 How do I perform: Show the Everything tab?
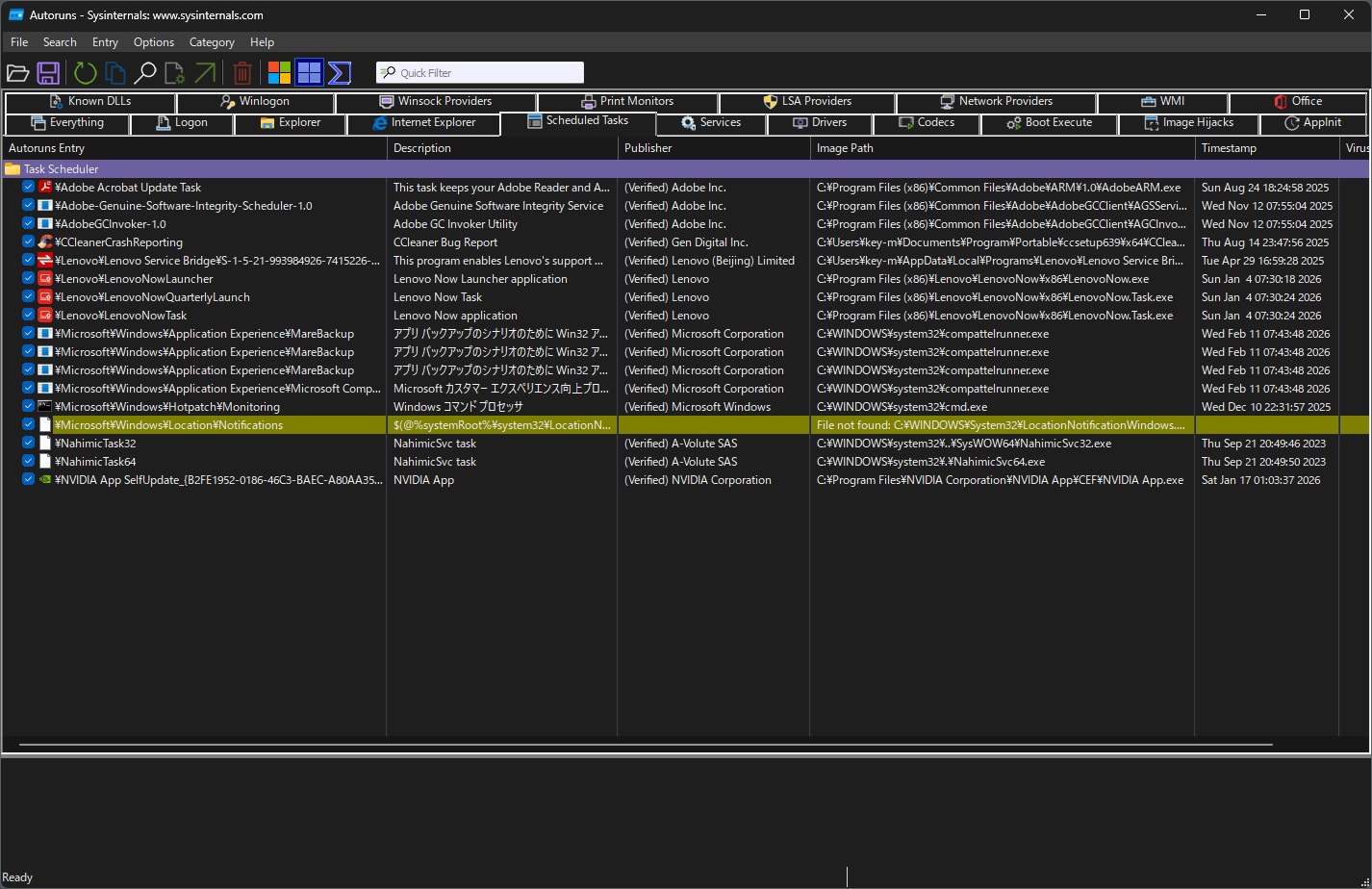point(67,123)
